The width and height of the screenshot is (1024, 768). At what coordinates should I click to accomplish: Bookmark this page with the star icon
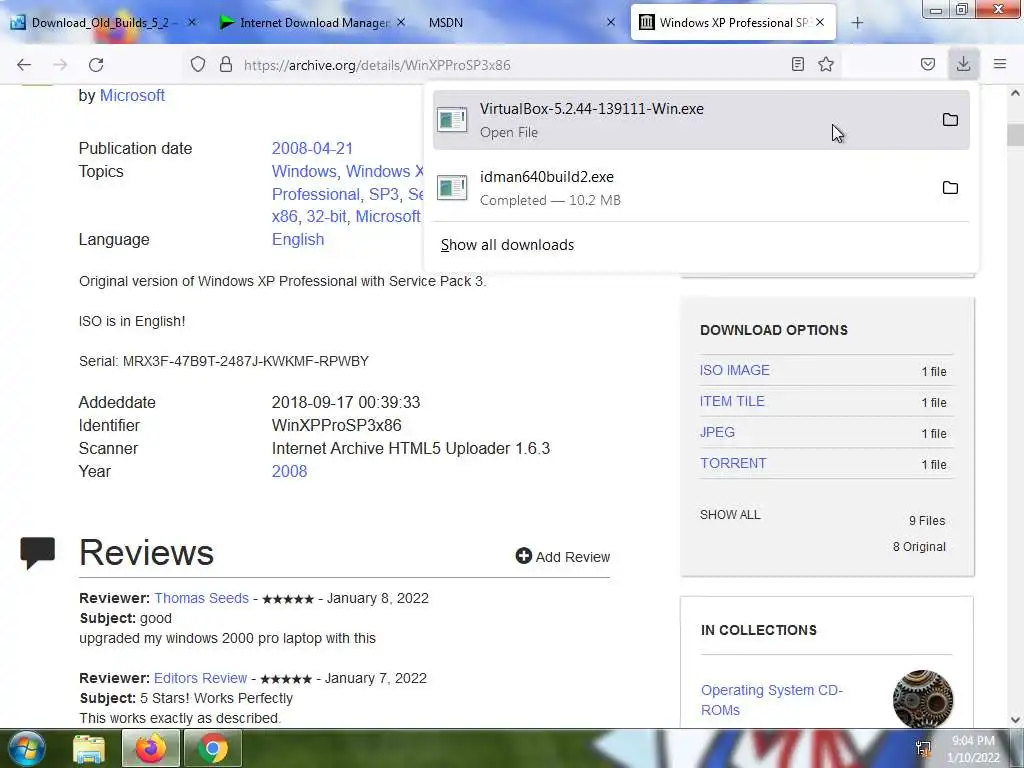point(826,64)
